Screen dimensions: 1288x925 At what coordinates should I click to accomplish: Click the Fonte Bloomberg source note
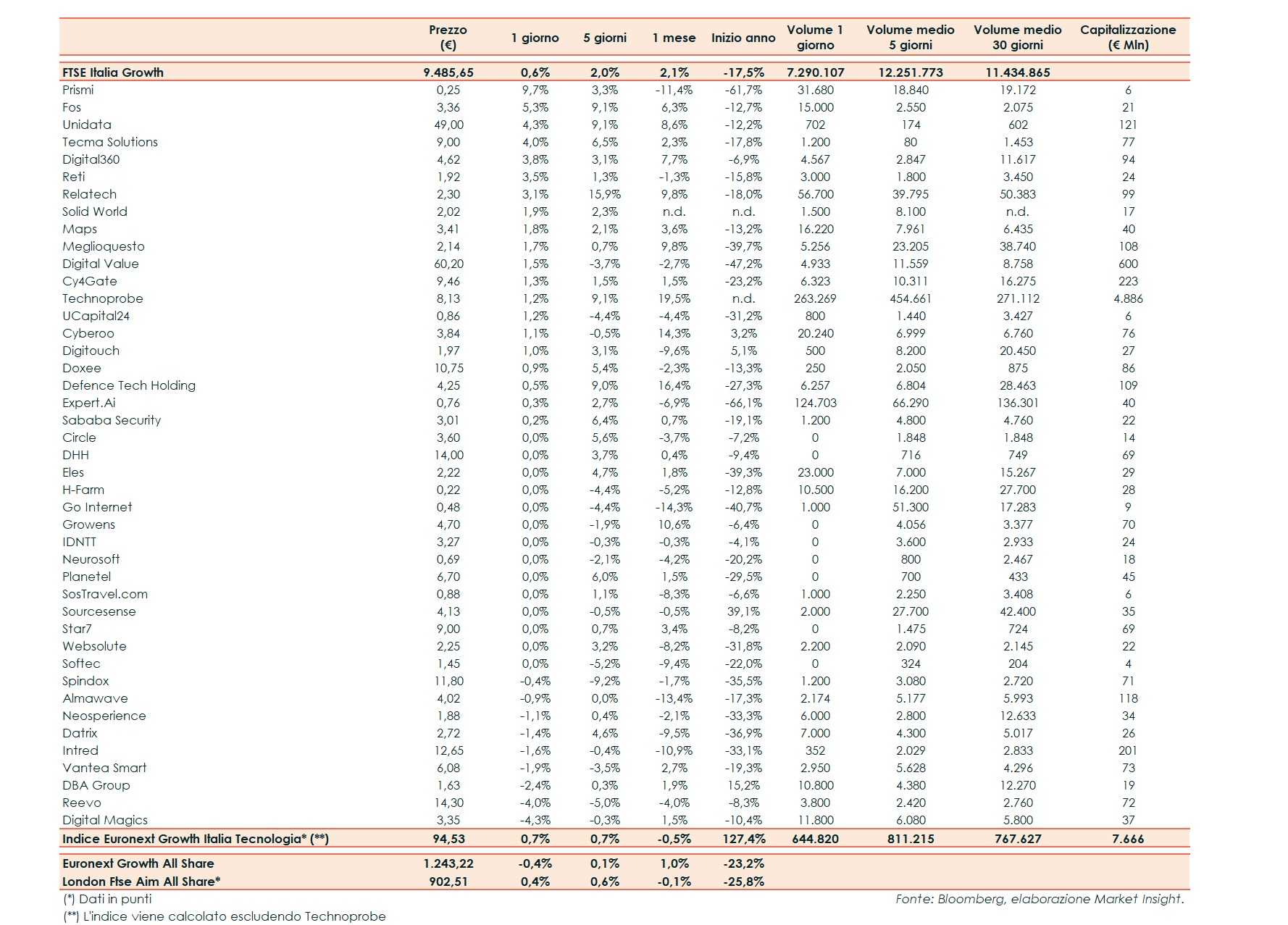1040,899
